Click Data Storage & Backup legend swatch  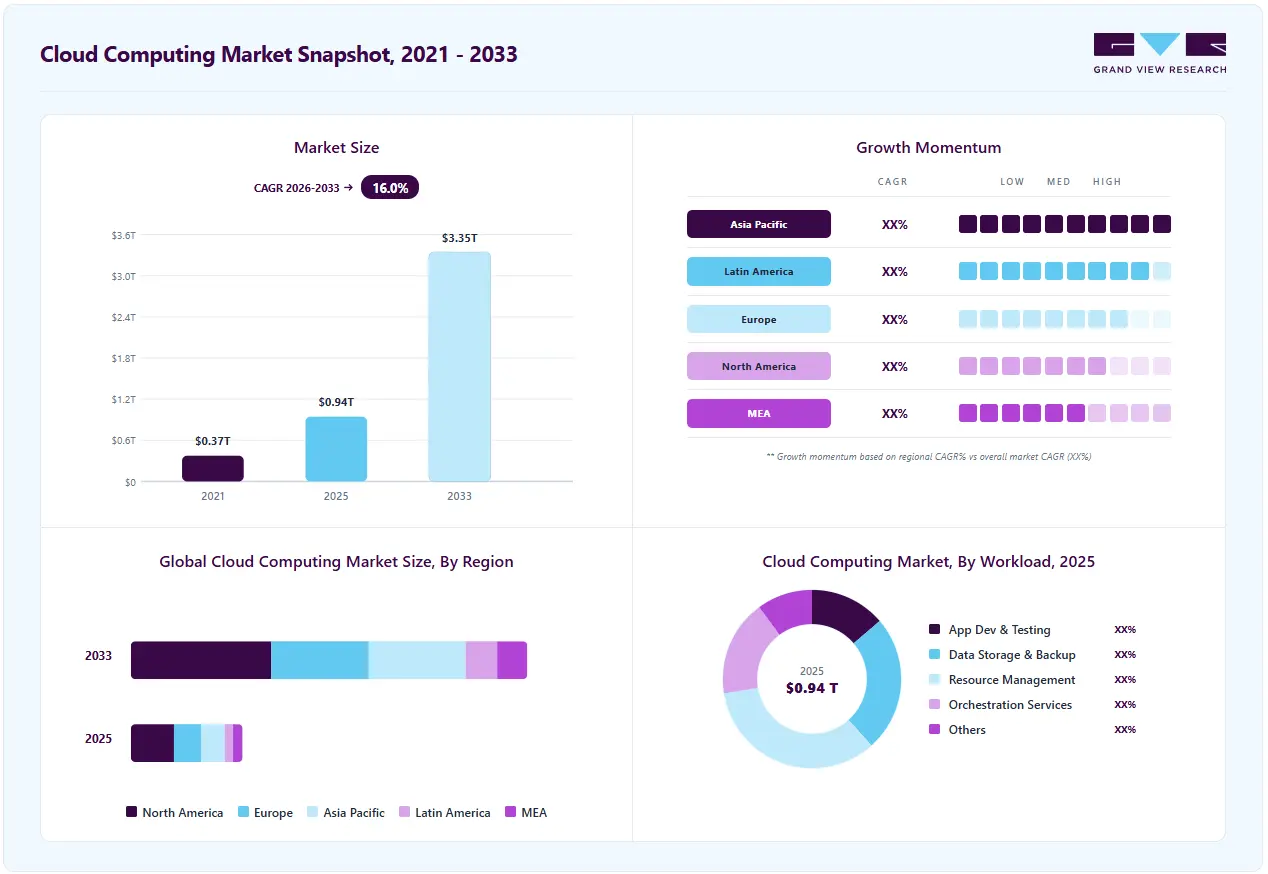point(935,654)
